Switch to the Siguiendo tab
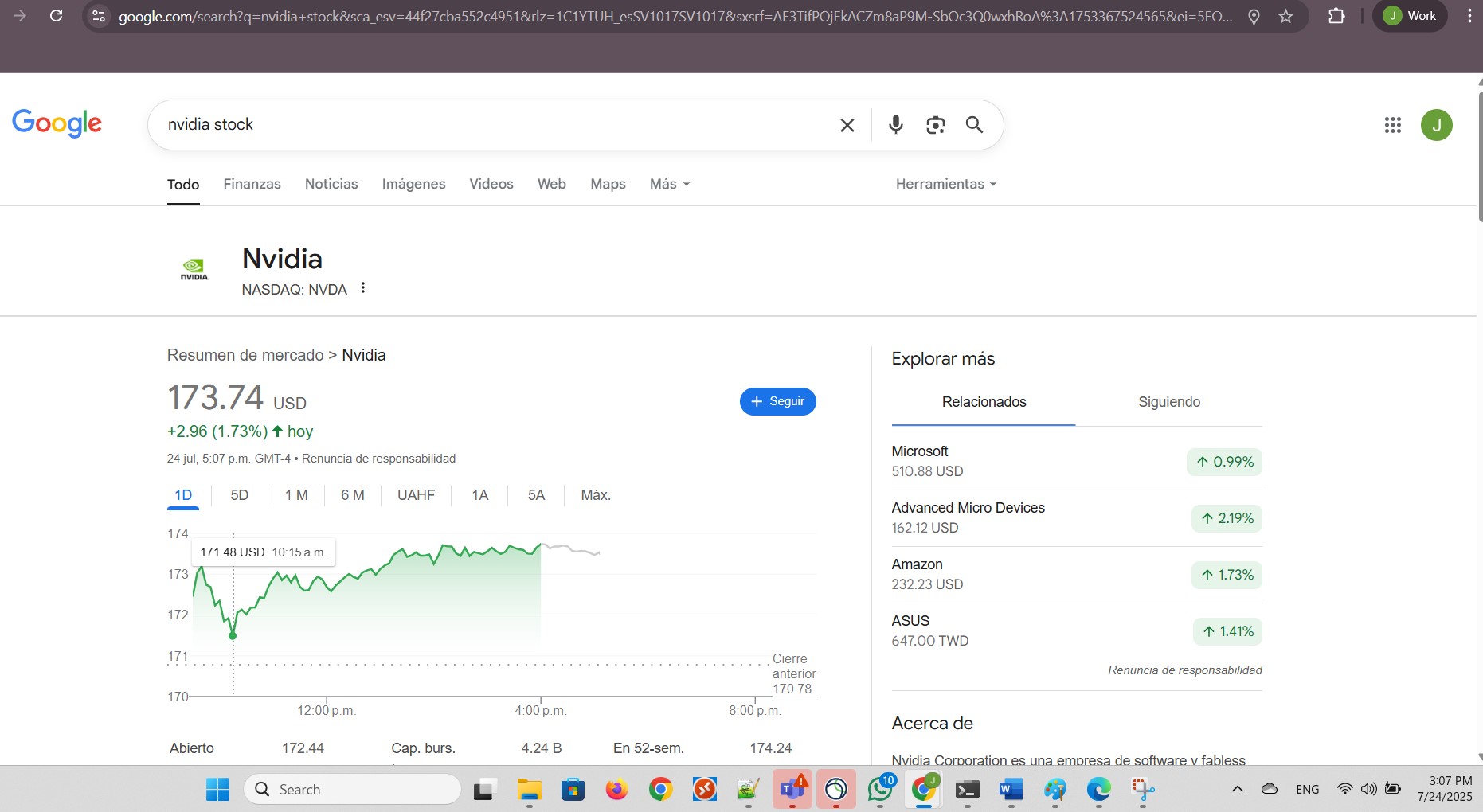The image size is (1483, 812). 1169,402
